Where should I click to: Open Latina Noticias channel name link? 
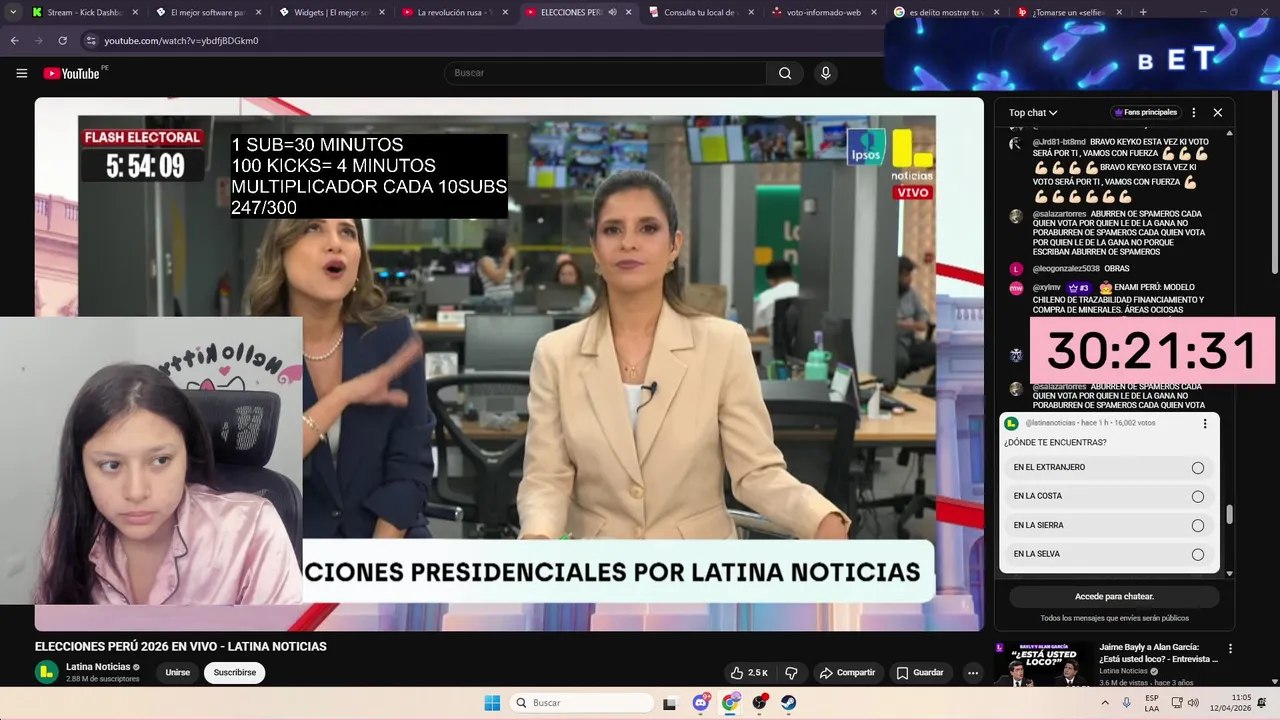point(98,667)
